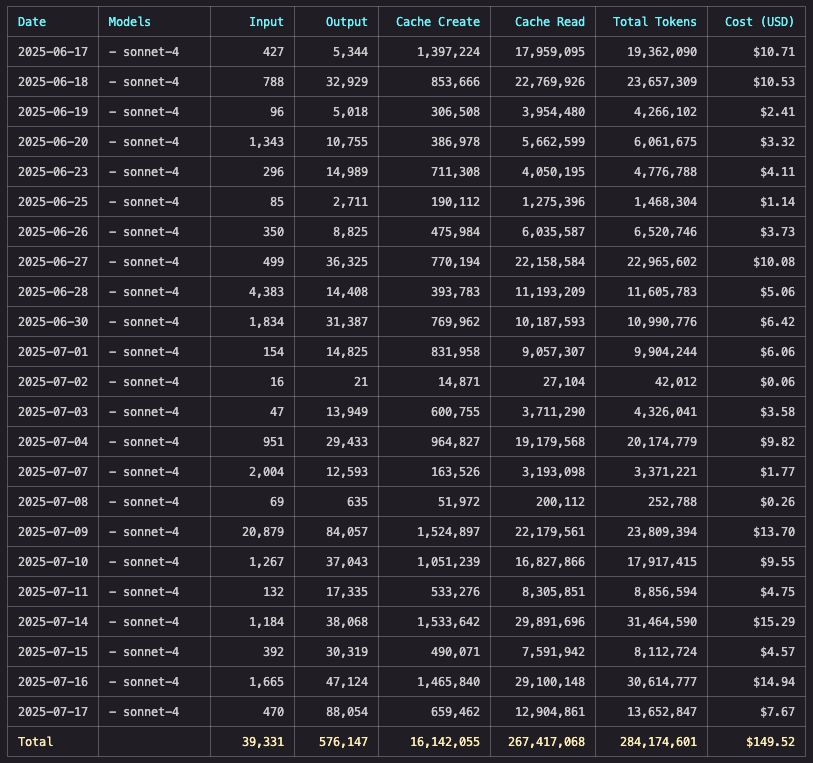
Task: Click the date 2025-06-19
Action: pos(53,112)
